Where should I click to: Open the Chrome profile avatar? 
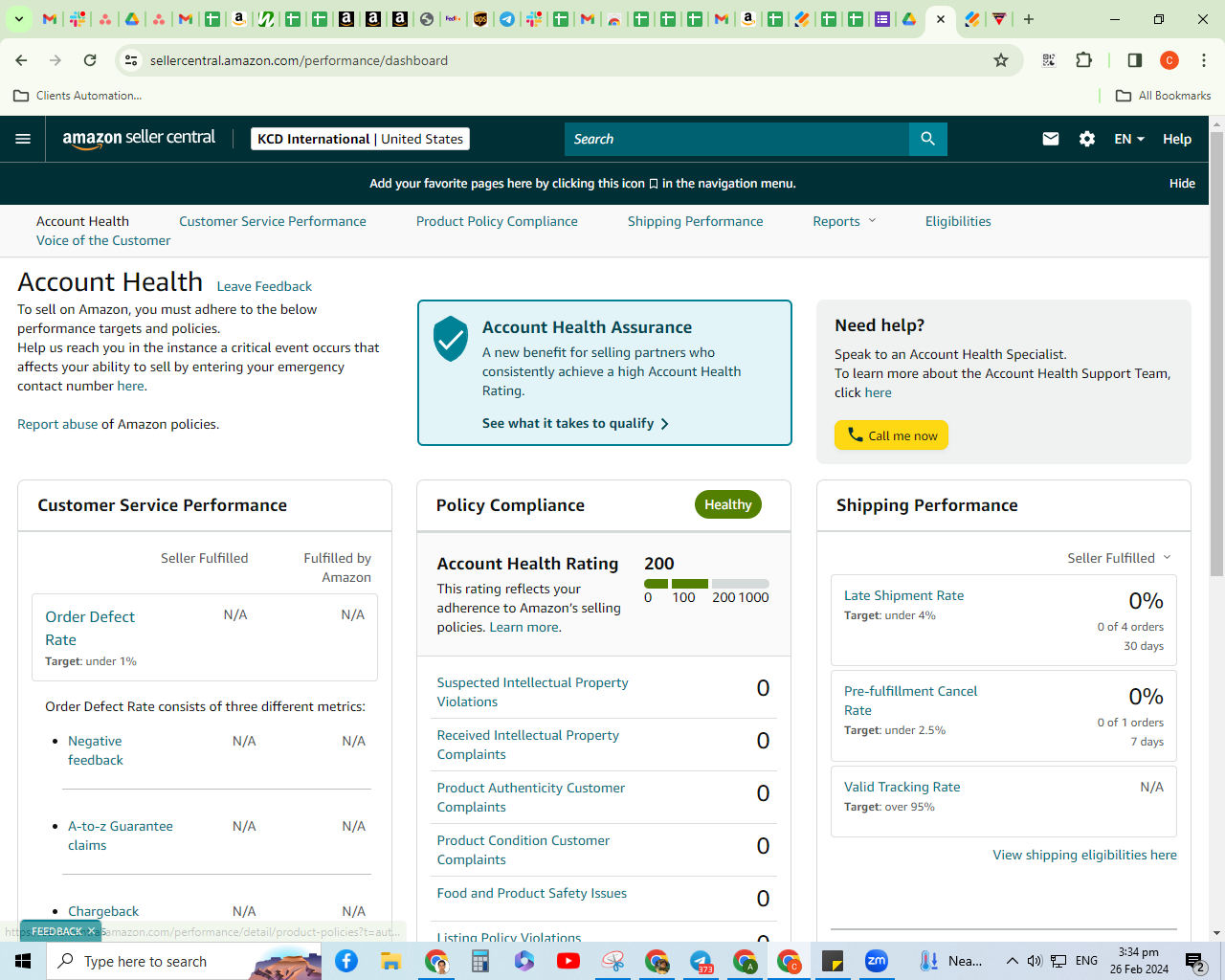[x=1169, y=60]
